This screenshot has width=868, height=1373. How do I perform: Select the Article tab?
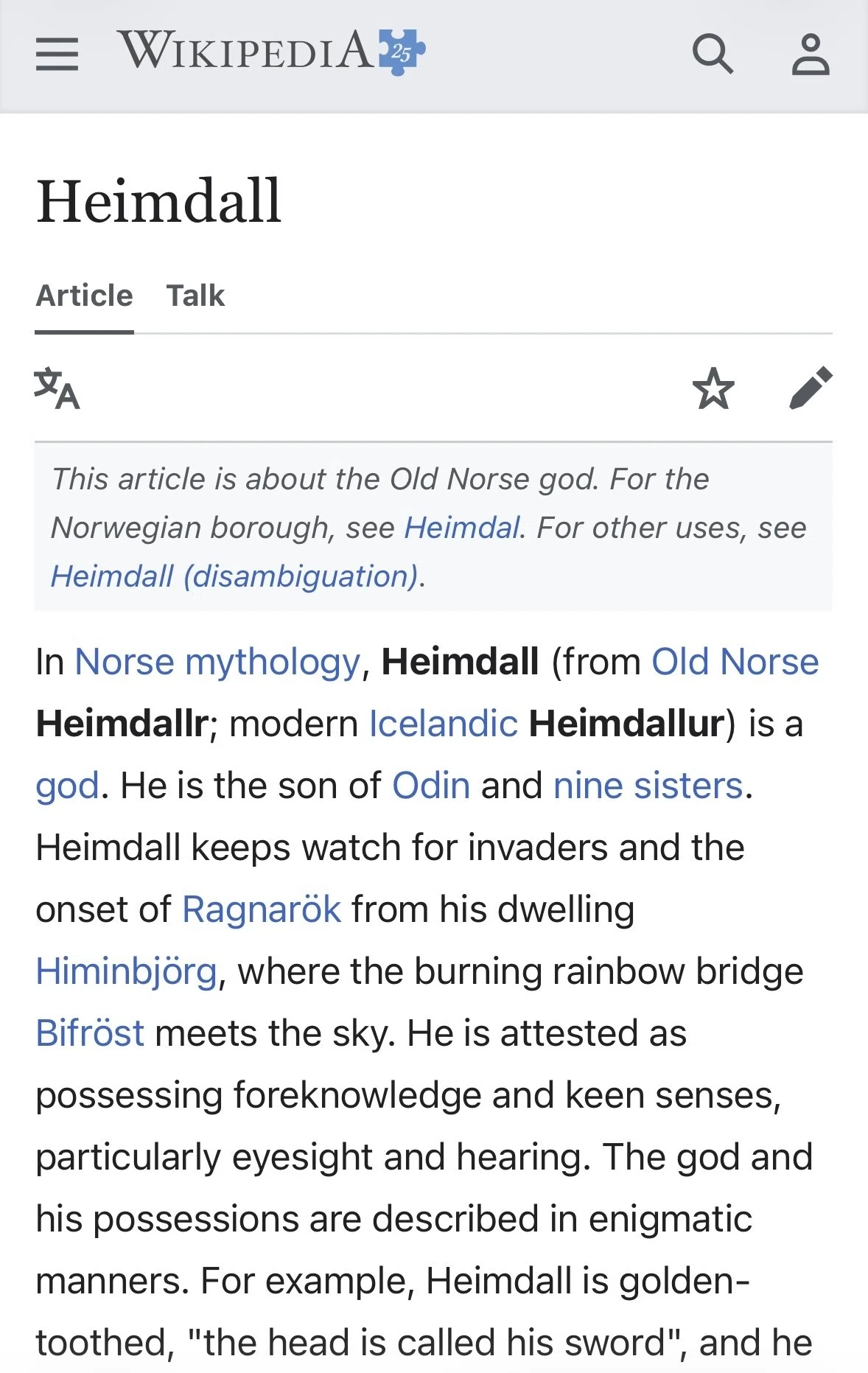click(84, 296)
